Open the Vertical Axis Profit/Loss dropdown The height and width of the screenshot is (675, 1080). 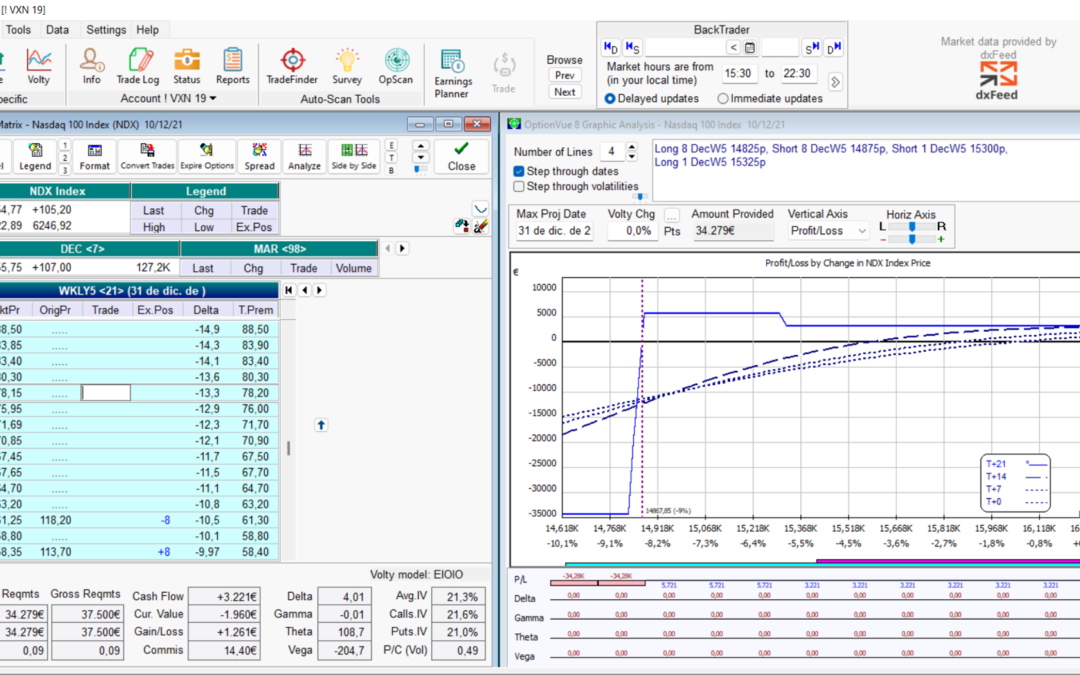pos(829,231)
